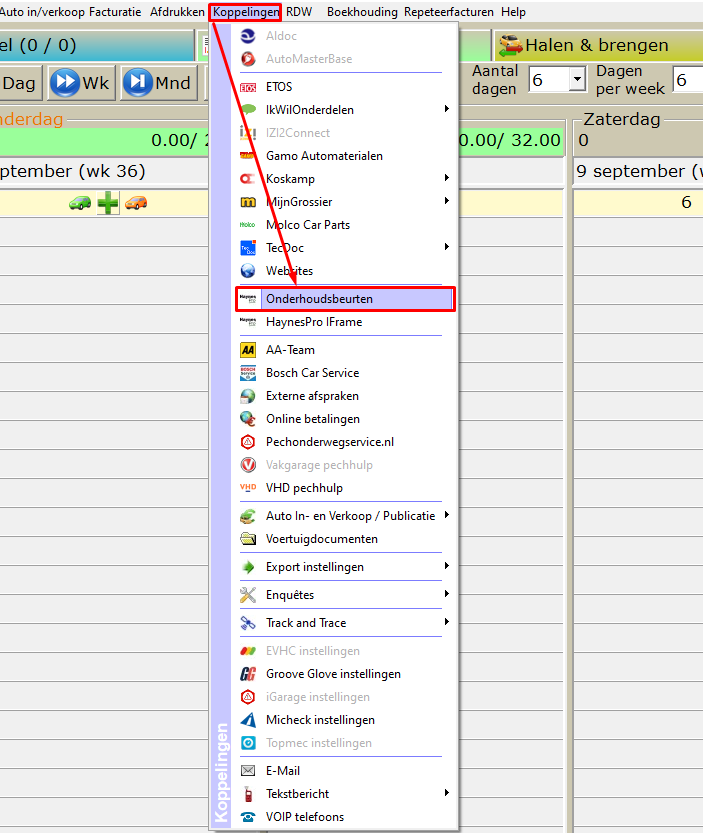Click the Tekstbericht phone icon
Image resolution: width=703 pixels, height=833 pixels.
(x=248, y=794)
